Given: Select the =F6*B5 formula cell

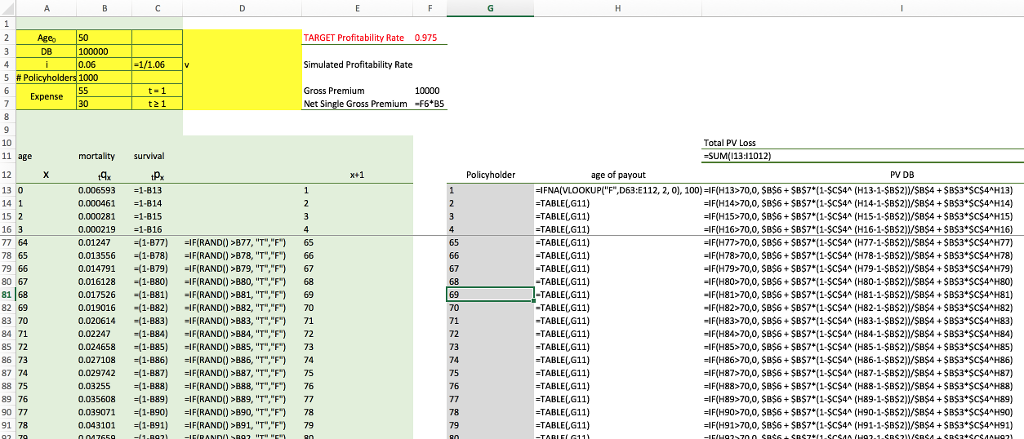Looking at the screenshot, I should (x=430, y=103).
